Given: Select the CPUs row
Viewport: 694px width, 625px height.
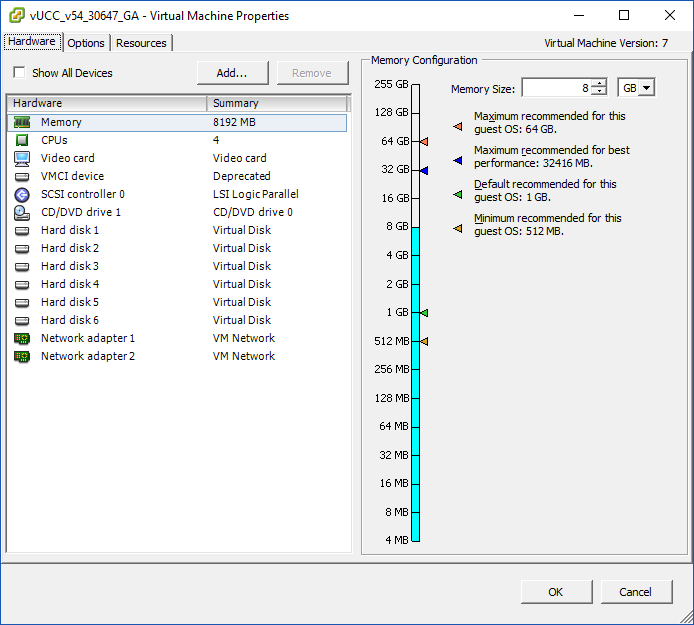Looking at the screenshot, I should [x=177, y=140].
